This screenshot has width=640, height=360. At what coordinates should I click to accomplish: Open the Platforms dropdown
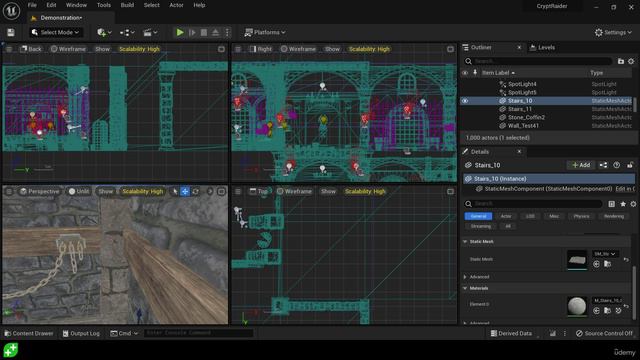265,32
